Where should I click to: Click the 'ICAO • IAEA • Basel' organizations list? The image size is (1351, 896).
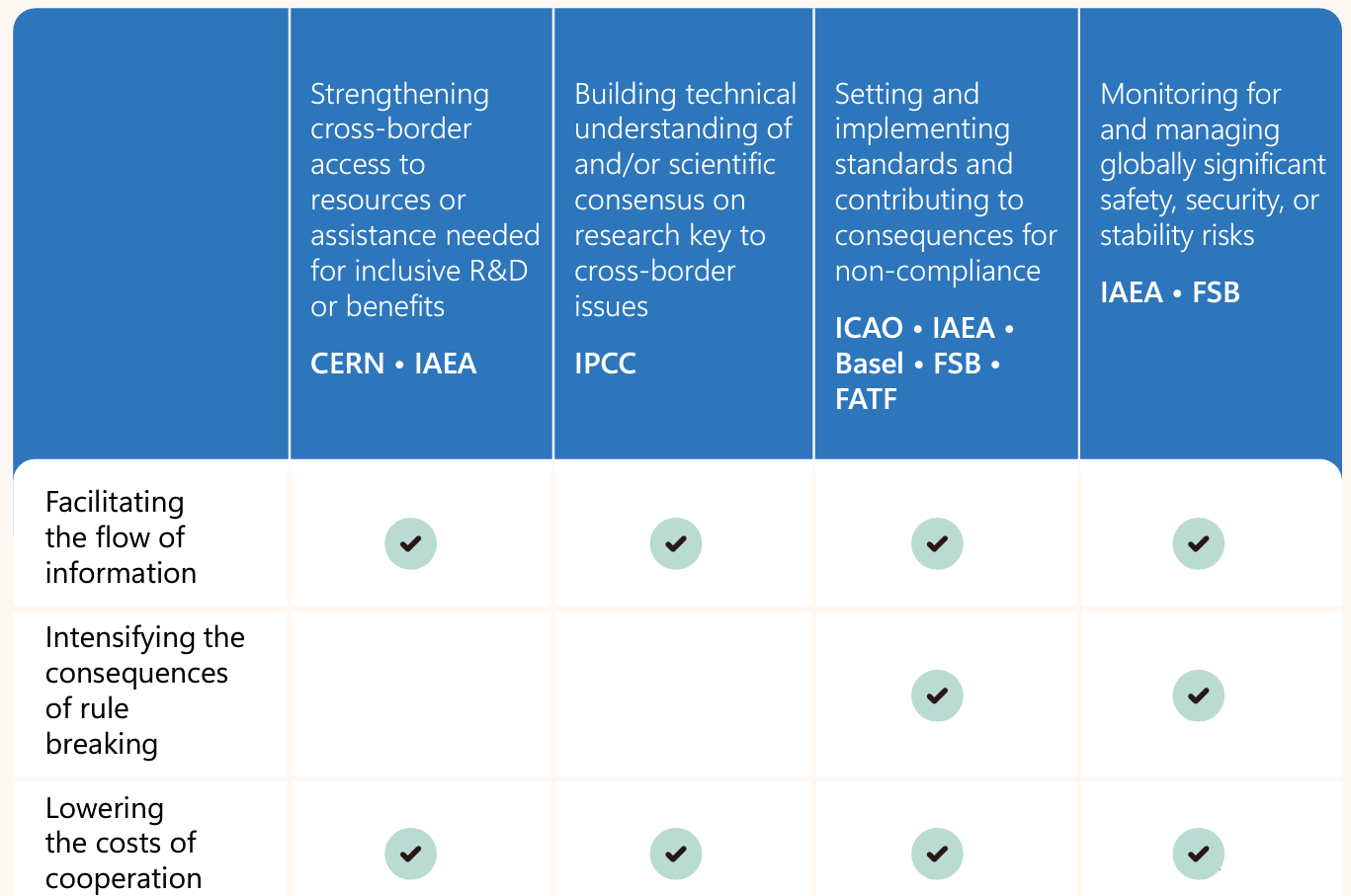925,364
